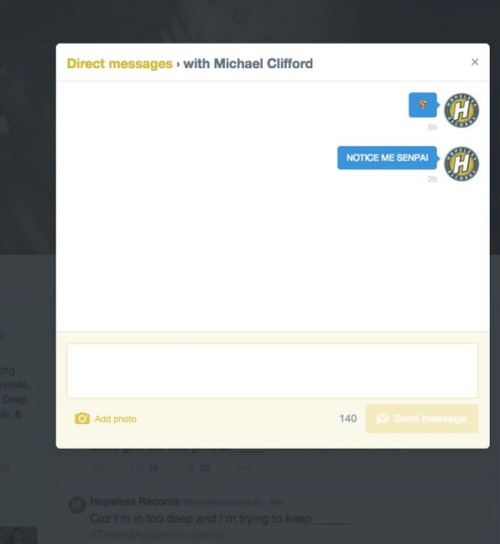
Task: Click the envelope icon on Send message
Action: click(382, 419)
